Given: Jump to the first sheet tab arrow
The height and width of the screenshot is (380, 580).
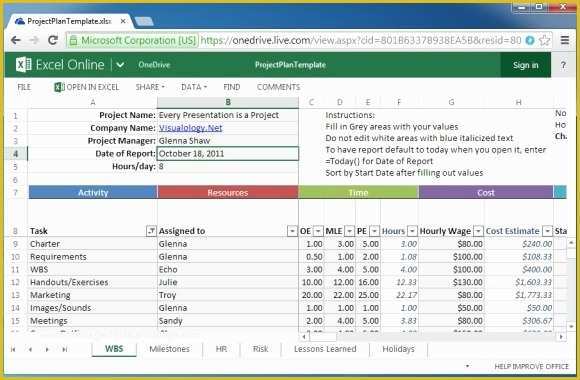Looking at the screenshot, I should 13,349.
